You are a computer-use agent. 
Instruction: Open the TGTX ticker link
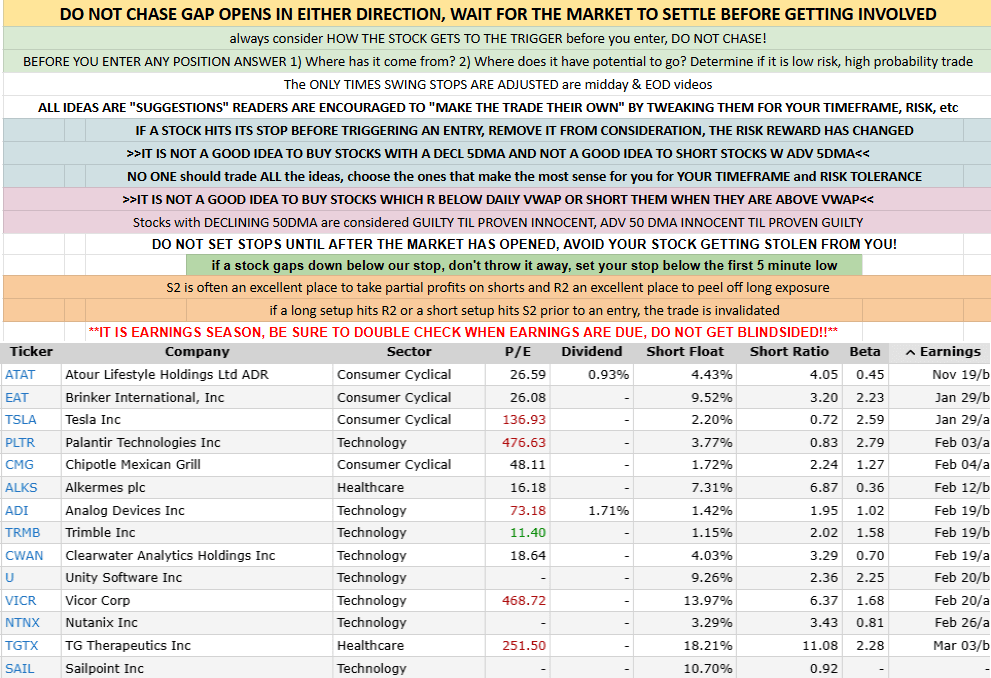21,646
